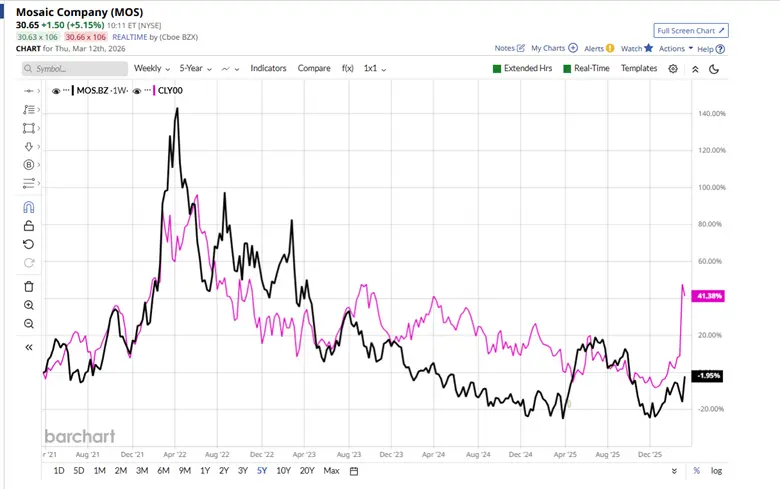
Task: Open the line drawing tools
Action: click(29, 109)
